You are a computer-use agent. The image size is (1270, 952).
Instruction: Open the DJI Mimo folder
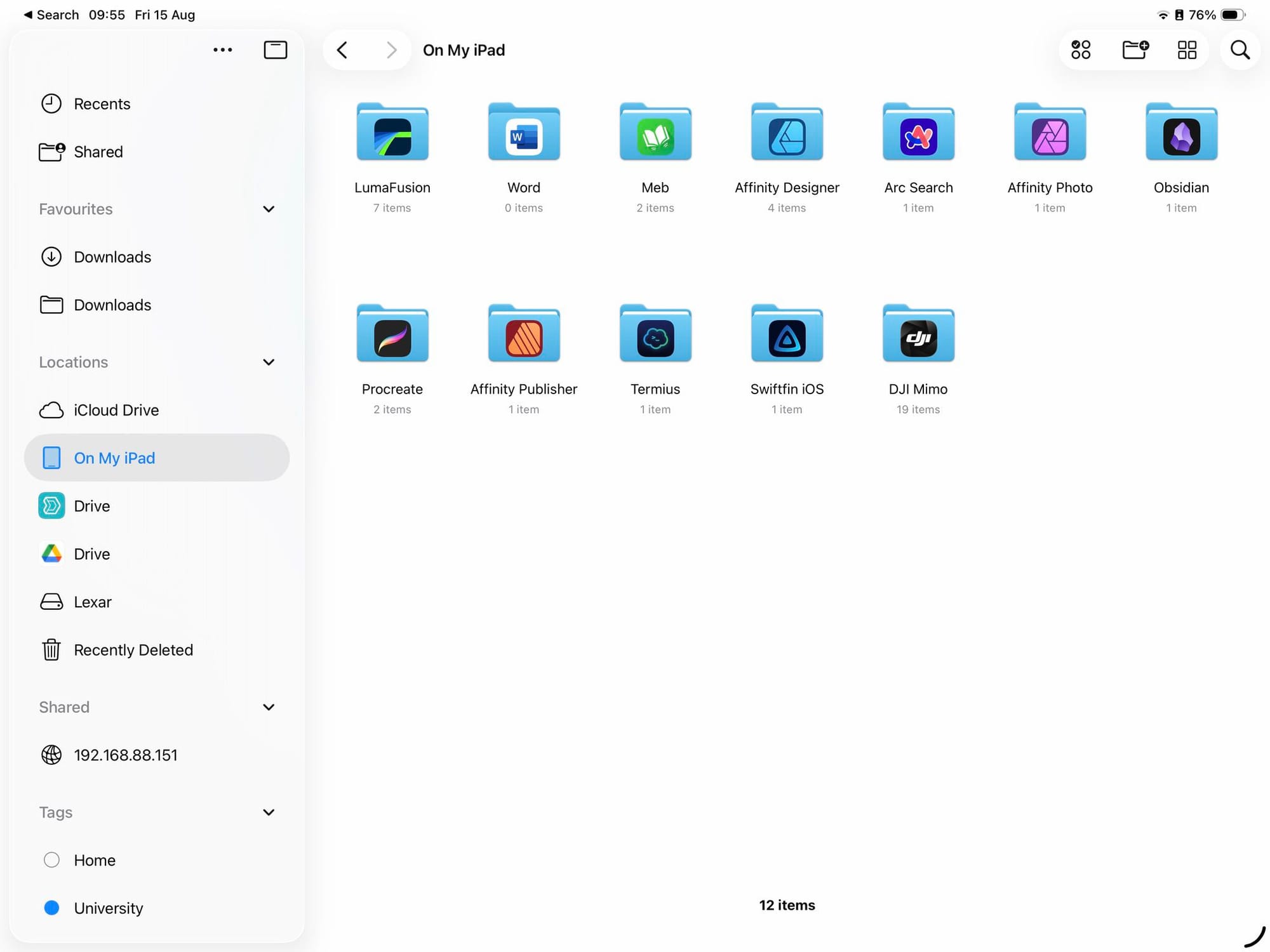tap(918, 333)
